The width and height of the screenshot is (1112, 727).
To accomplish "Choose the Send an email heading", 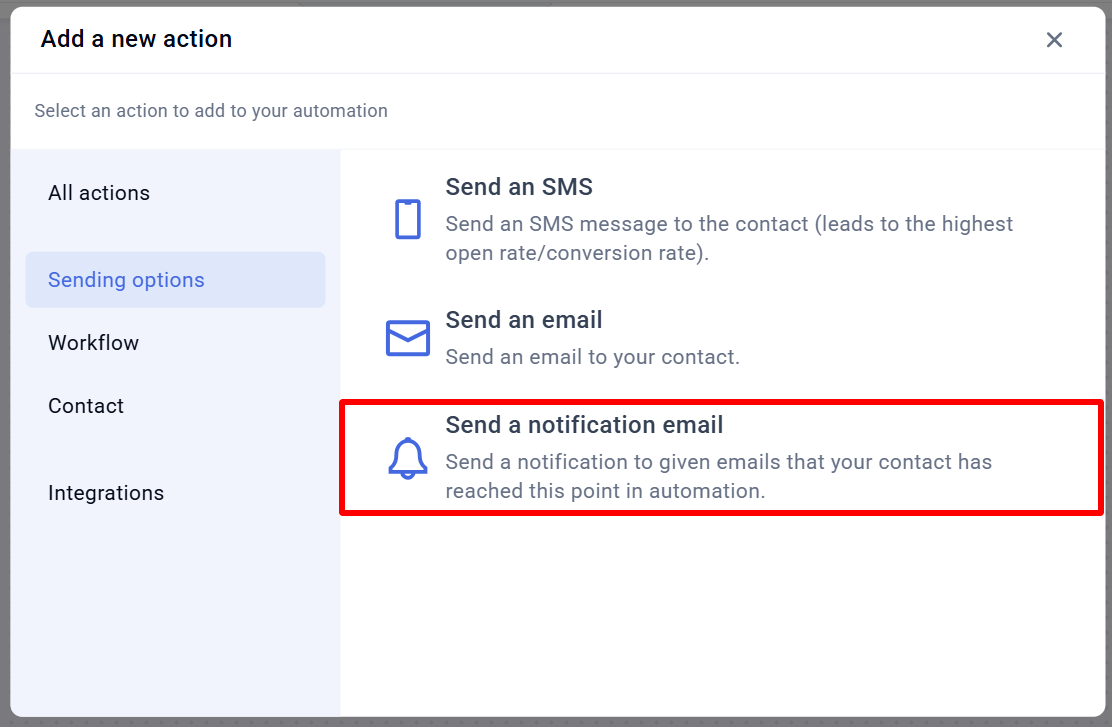I will (523, 320).
